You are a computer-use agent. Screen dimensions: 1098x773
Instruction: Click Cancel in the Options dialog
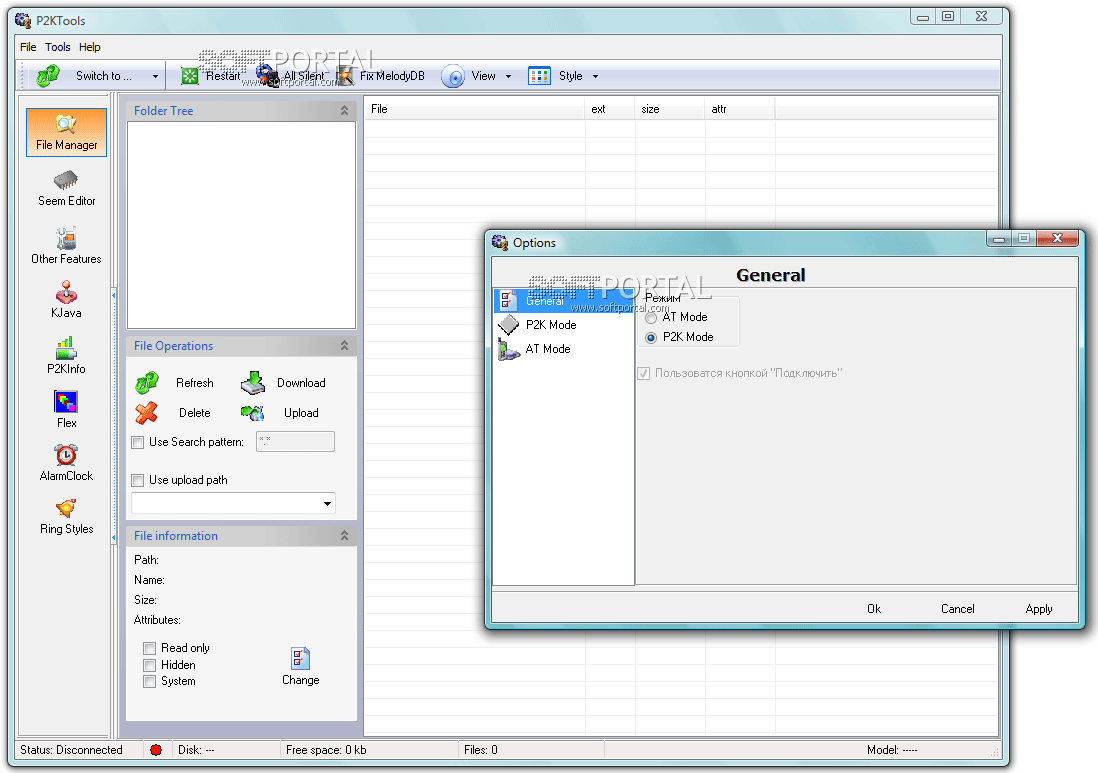point(957,609)
